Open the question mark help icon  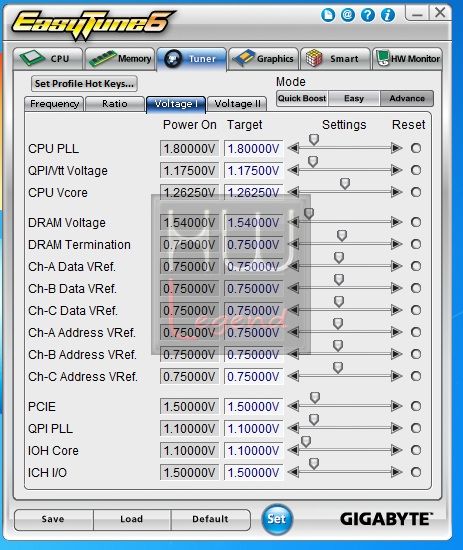point(368,15)
